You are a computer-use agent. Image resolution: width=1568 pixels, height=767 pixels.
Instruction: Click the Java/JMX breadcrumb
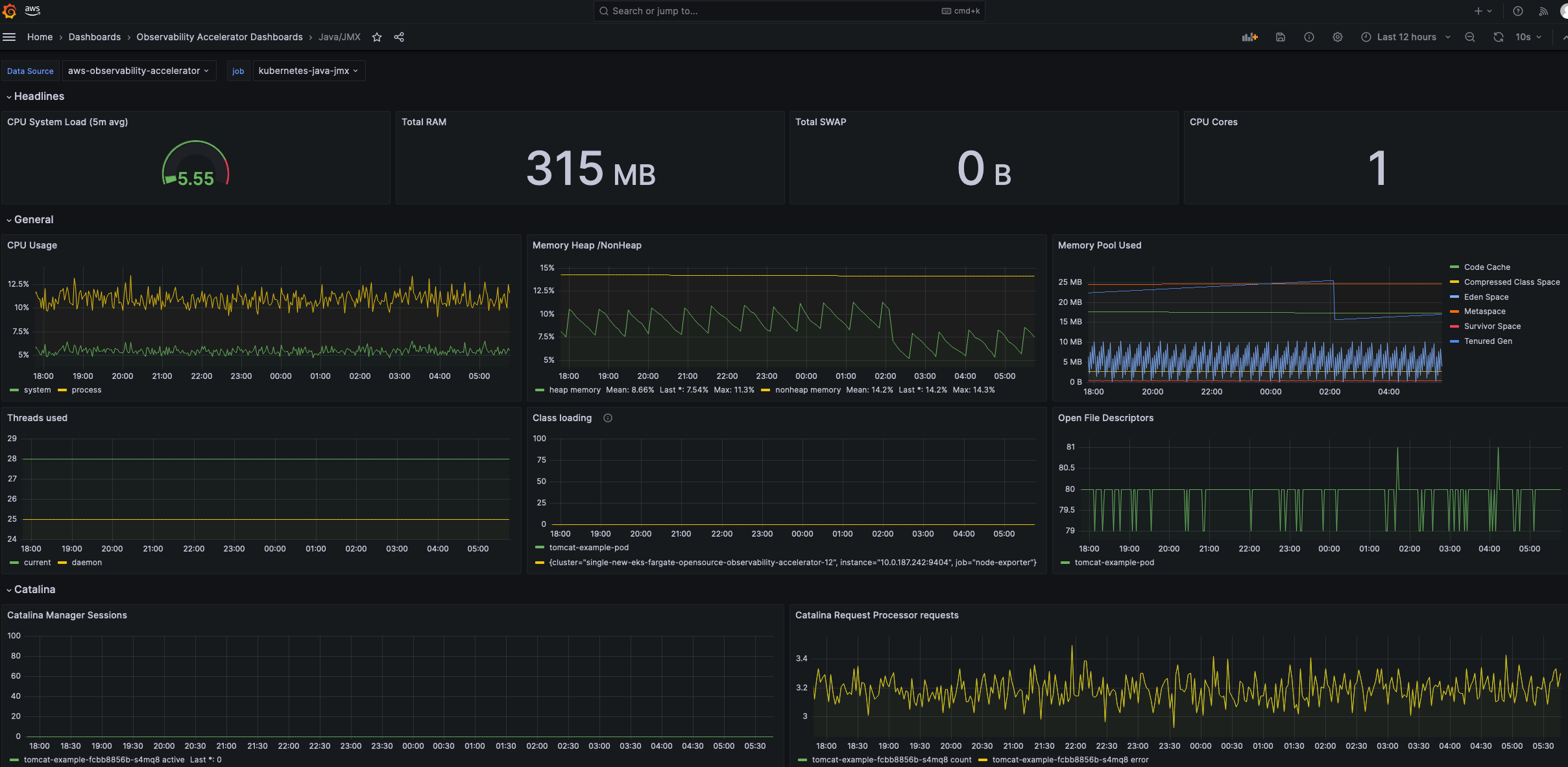click(339, 37)
